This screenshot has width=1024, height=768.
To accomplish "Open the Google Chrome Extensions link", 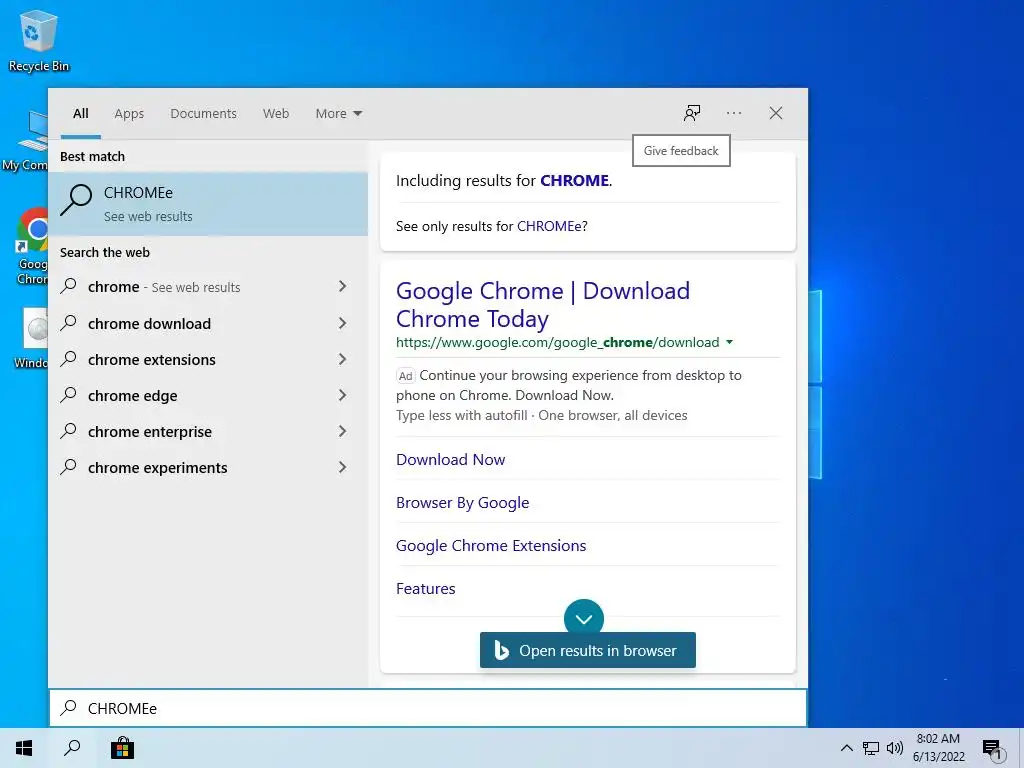I will 490,545.
